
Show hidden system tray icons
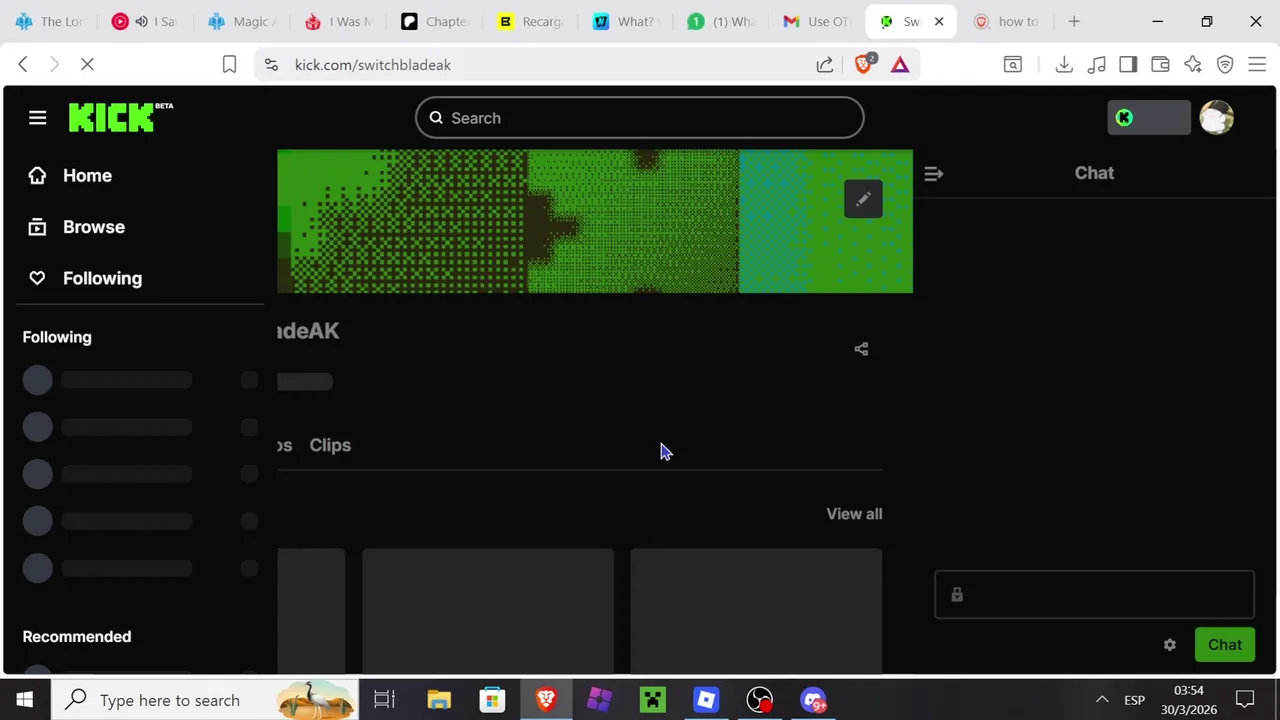pos(1102,700)
